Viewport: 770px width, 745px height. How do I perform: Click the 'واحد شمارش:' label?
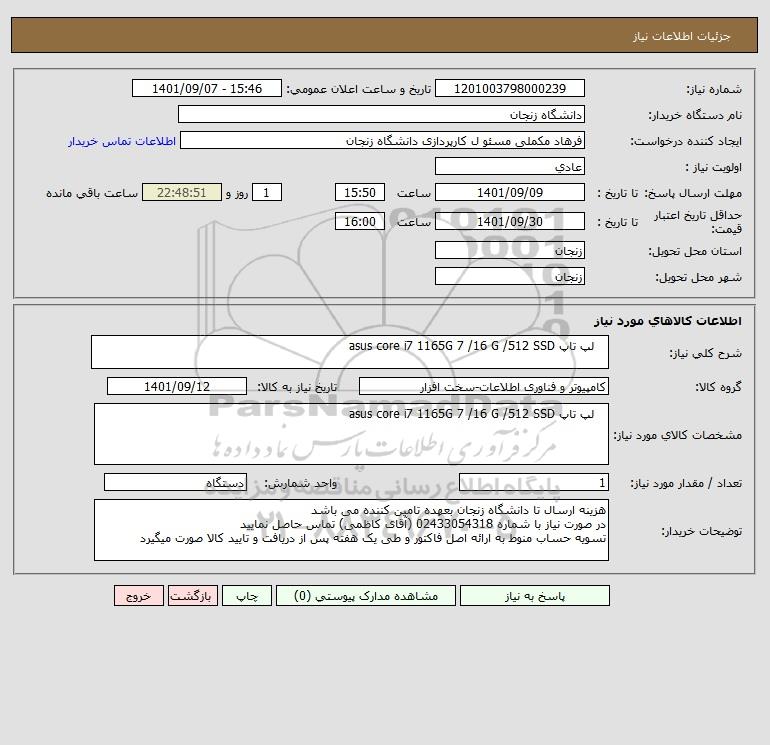click(301, 483)
